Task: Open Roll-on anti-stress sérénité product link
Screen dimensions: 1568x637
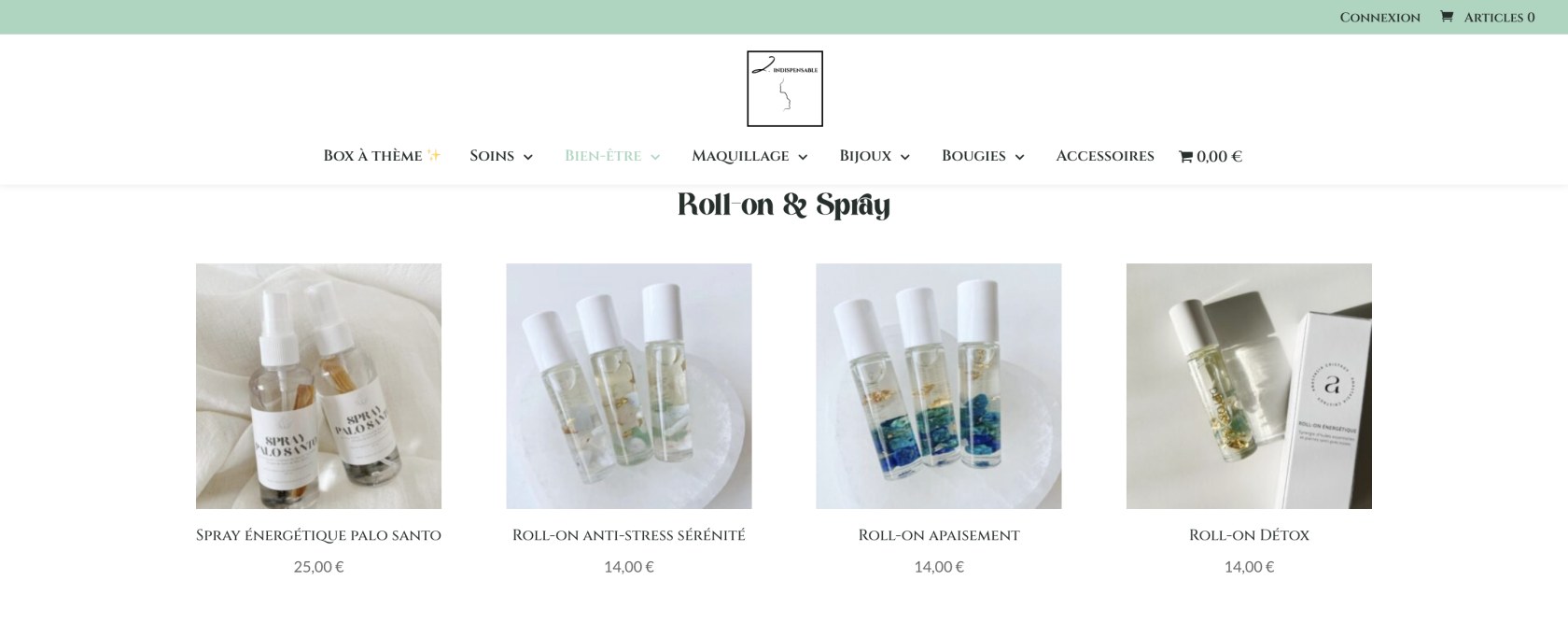Action: click(629, 535)
